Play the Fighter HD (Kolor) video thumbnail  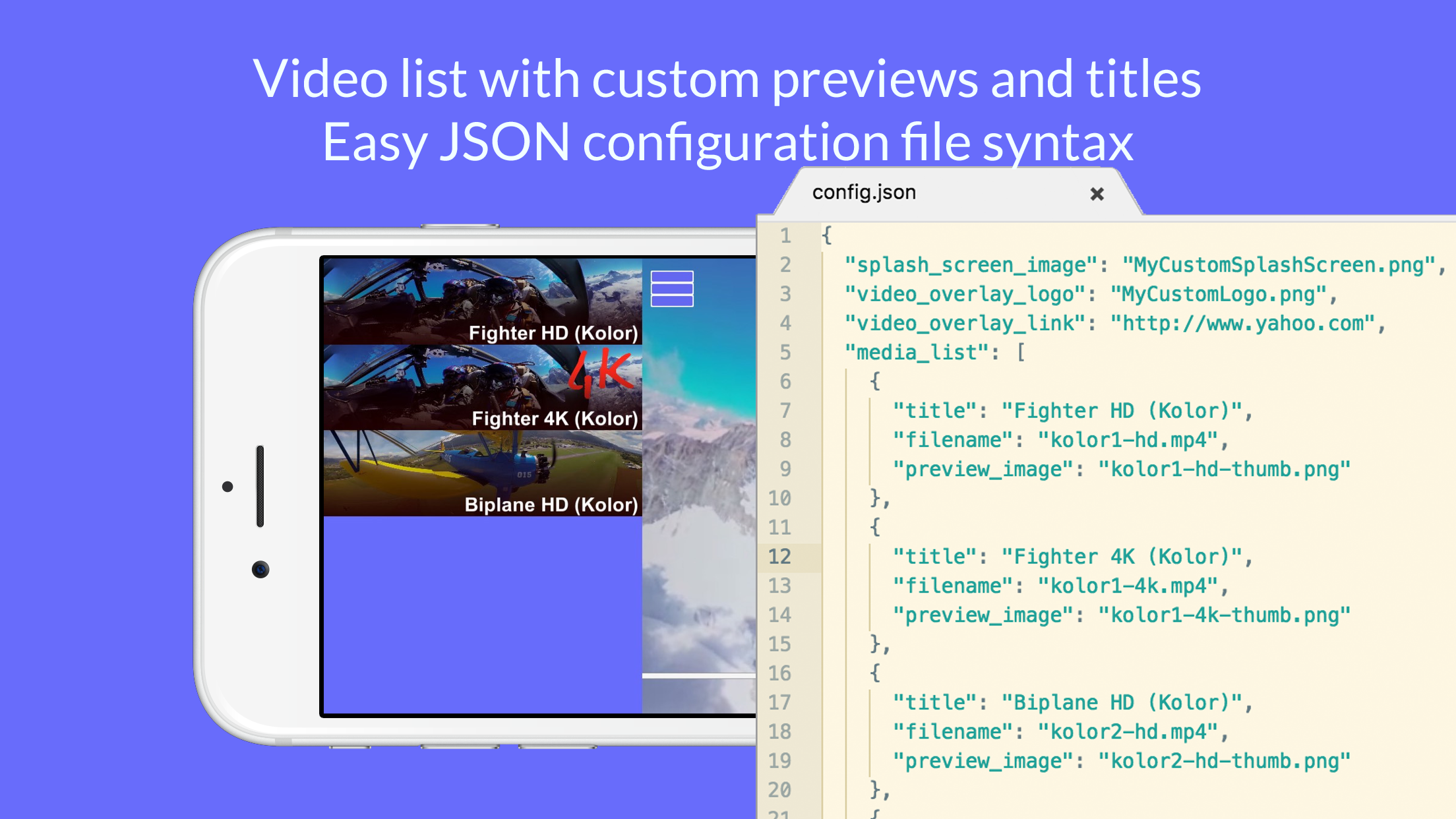[x=483, y=301]
